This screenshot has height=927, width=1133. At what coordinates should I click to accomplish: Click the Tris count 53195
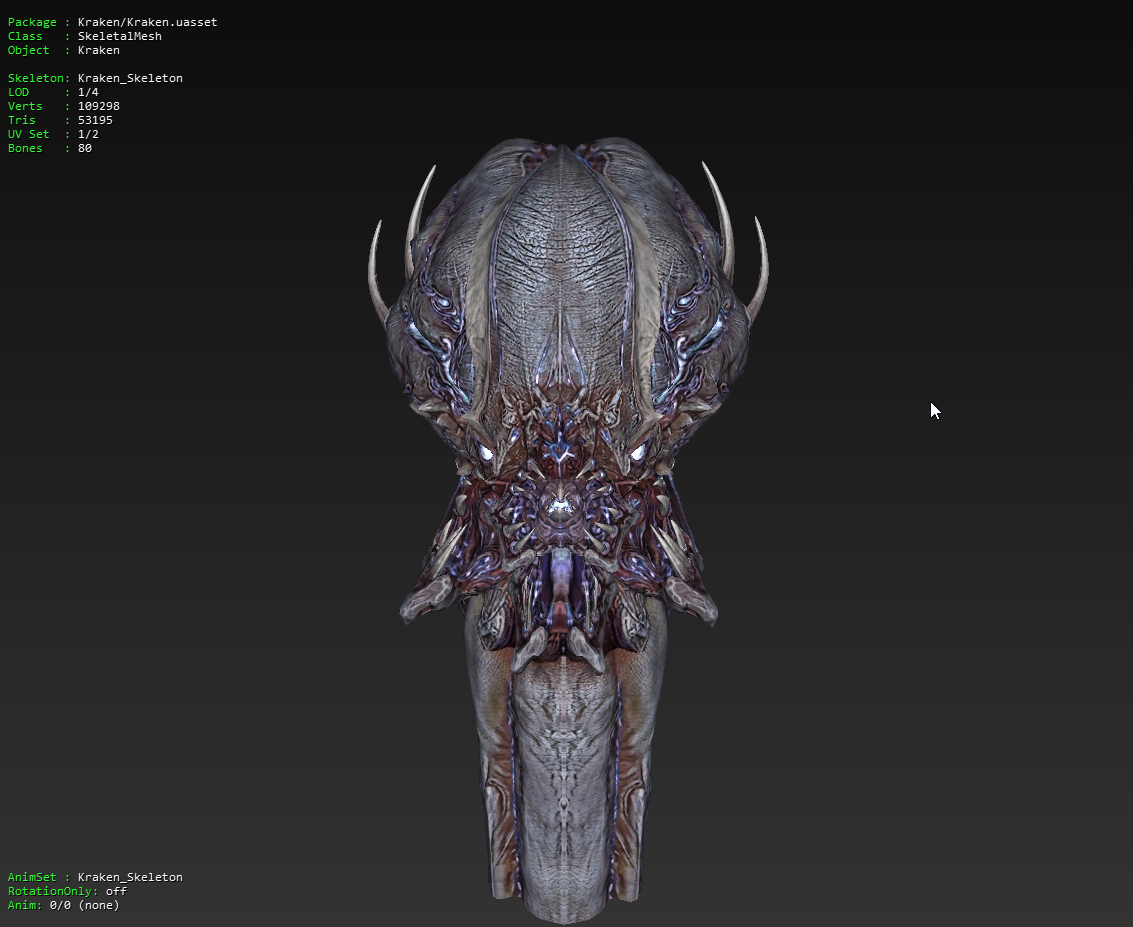95,120
